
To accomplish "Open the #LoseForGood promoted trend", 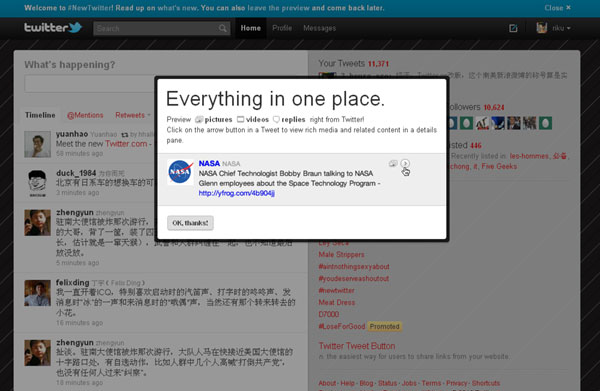I will 342,326.
